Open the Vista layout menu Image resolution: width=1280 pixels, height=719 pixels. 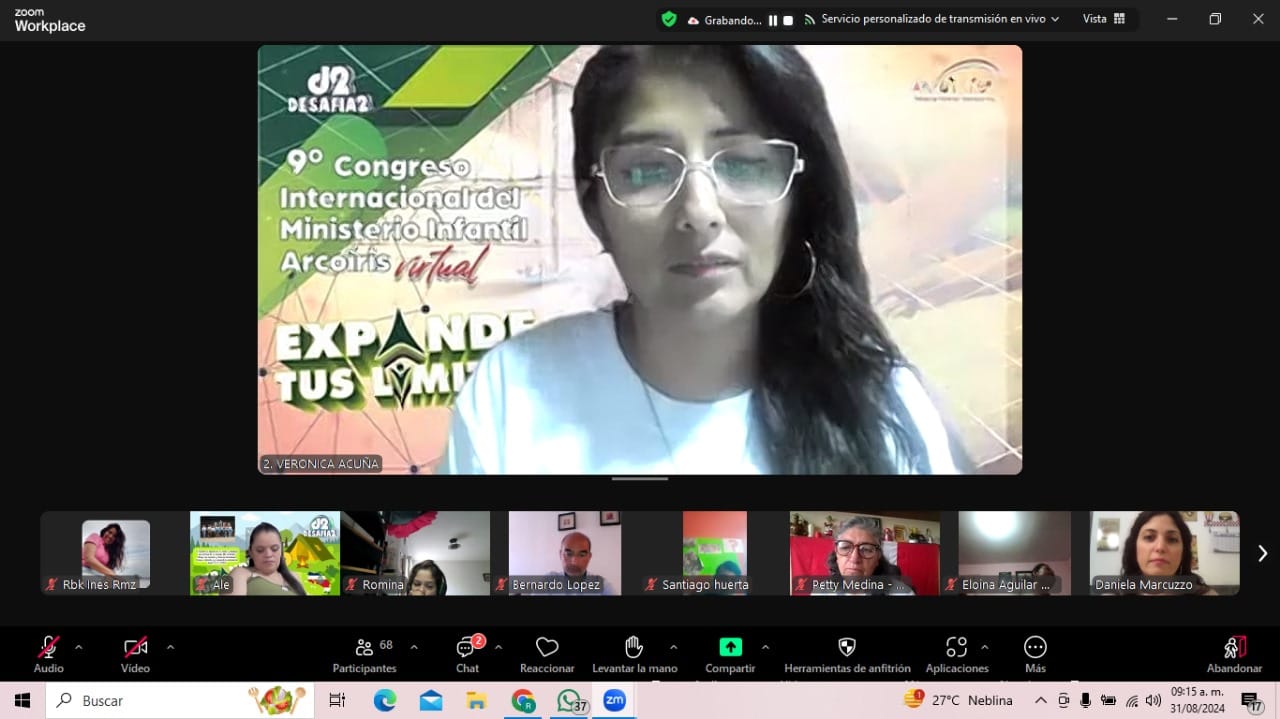(1104, 19)
